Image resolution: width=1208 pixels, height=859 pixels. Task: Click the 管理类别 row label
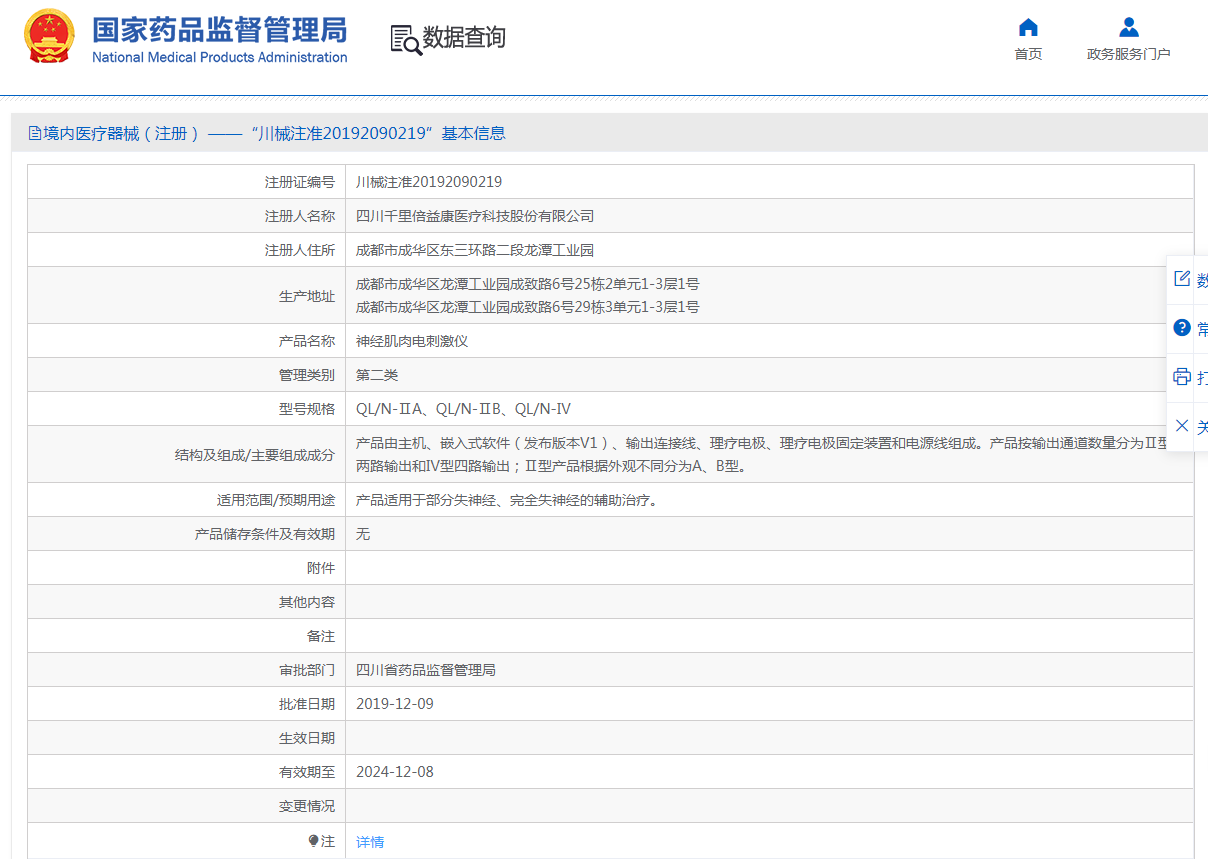click(x=307, y=375)
